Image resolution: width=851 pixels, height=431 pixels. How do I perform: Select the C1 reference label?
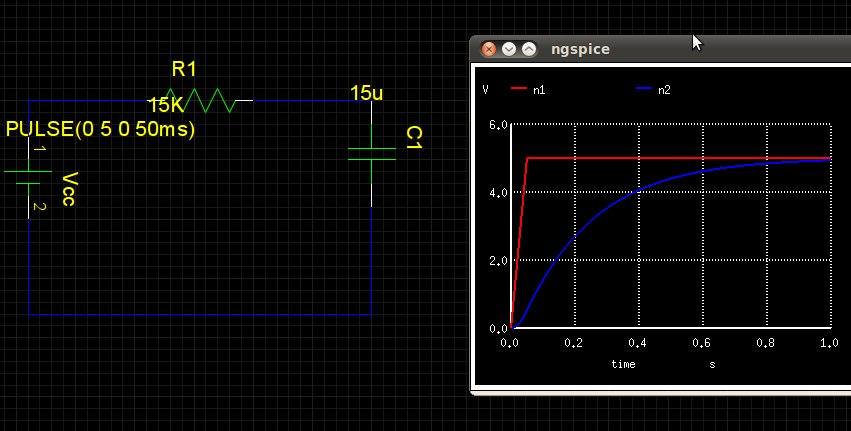pyautogui.click(x=413, y=139)
